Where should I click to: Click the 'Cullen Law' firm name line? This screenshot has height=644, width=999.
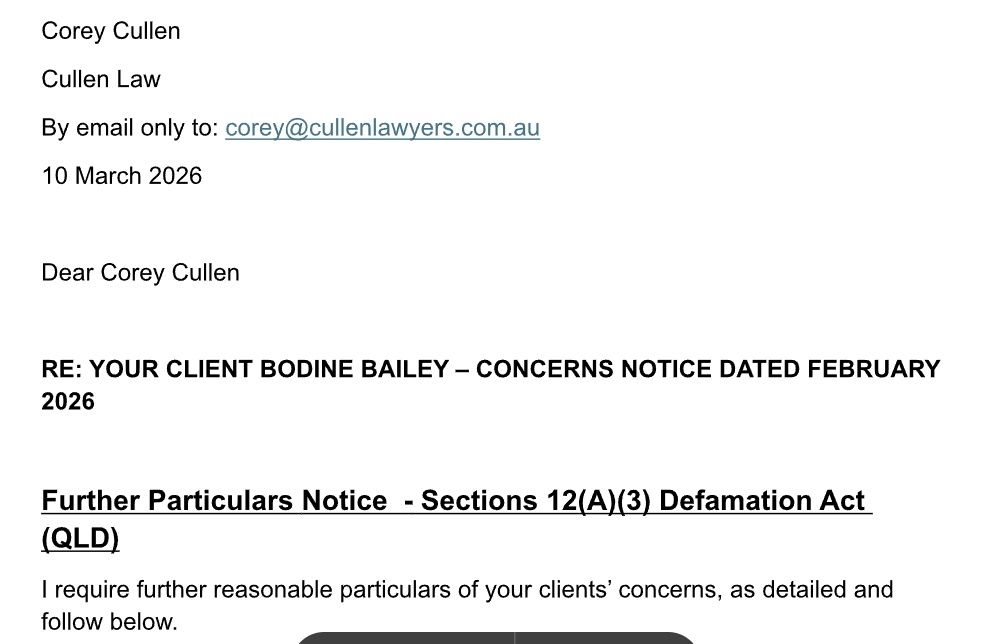pyautogui.click(x=101, y=79)
